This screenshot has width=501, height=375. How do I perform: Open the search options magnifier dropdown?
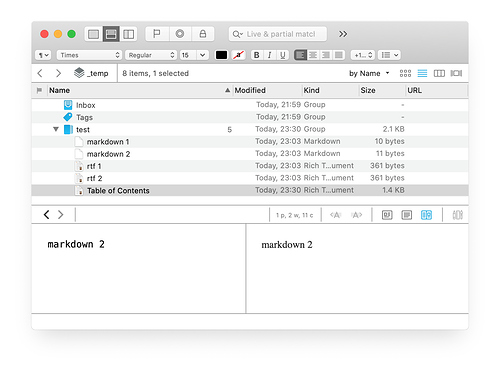pos(237,34)
